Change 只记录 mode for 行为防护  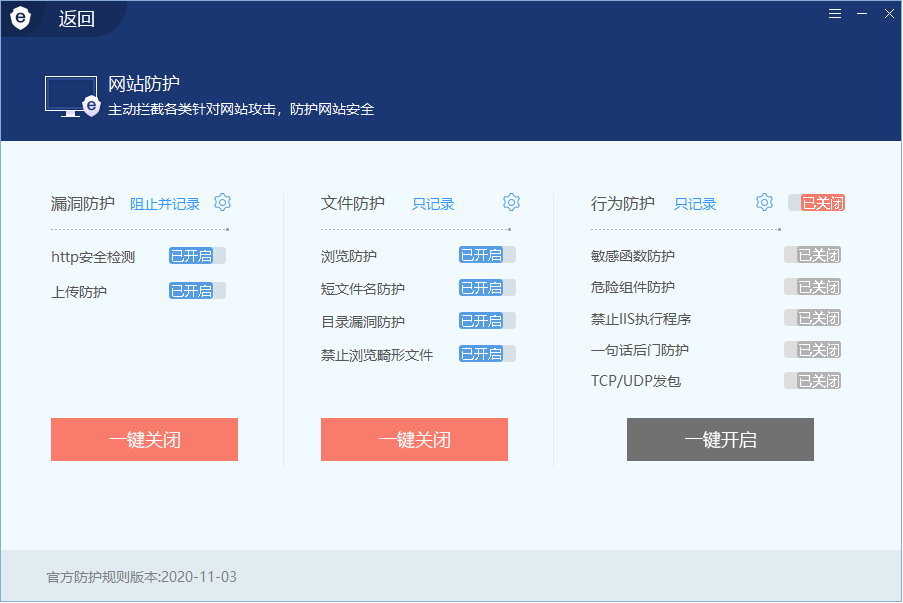pos(695,202)
